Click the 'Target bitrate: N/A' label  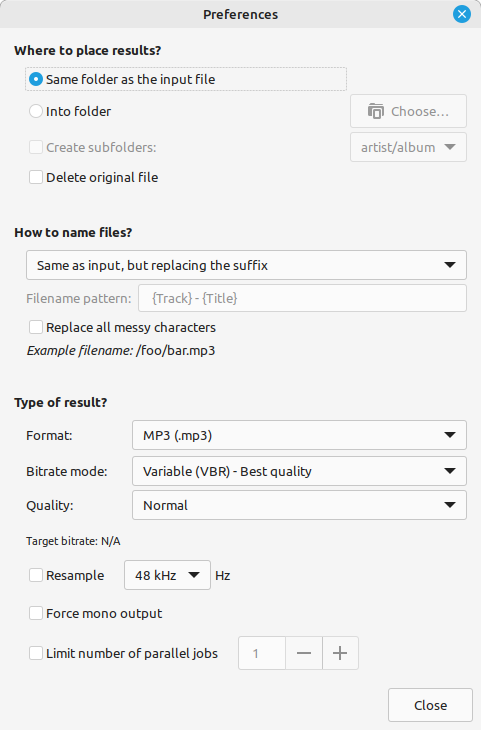click(x=73, y=541)
